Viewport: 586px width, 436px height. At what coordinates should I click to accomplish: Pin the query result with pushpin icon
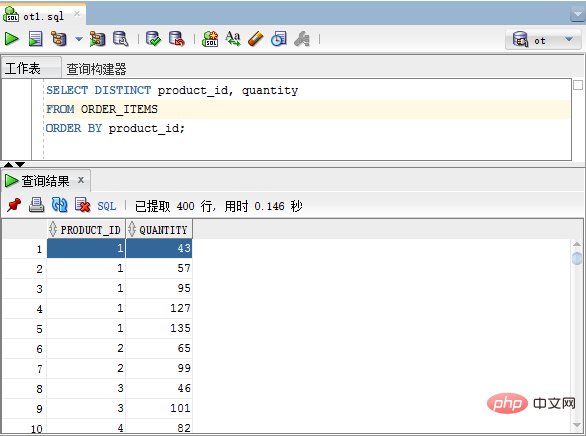14,205
